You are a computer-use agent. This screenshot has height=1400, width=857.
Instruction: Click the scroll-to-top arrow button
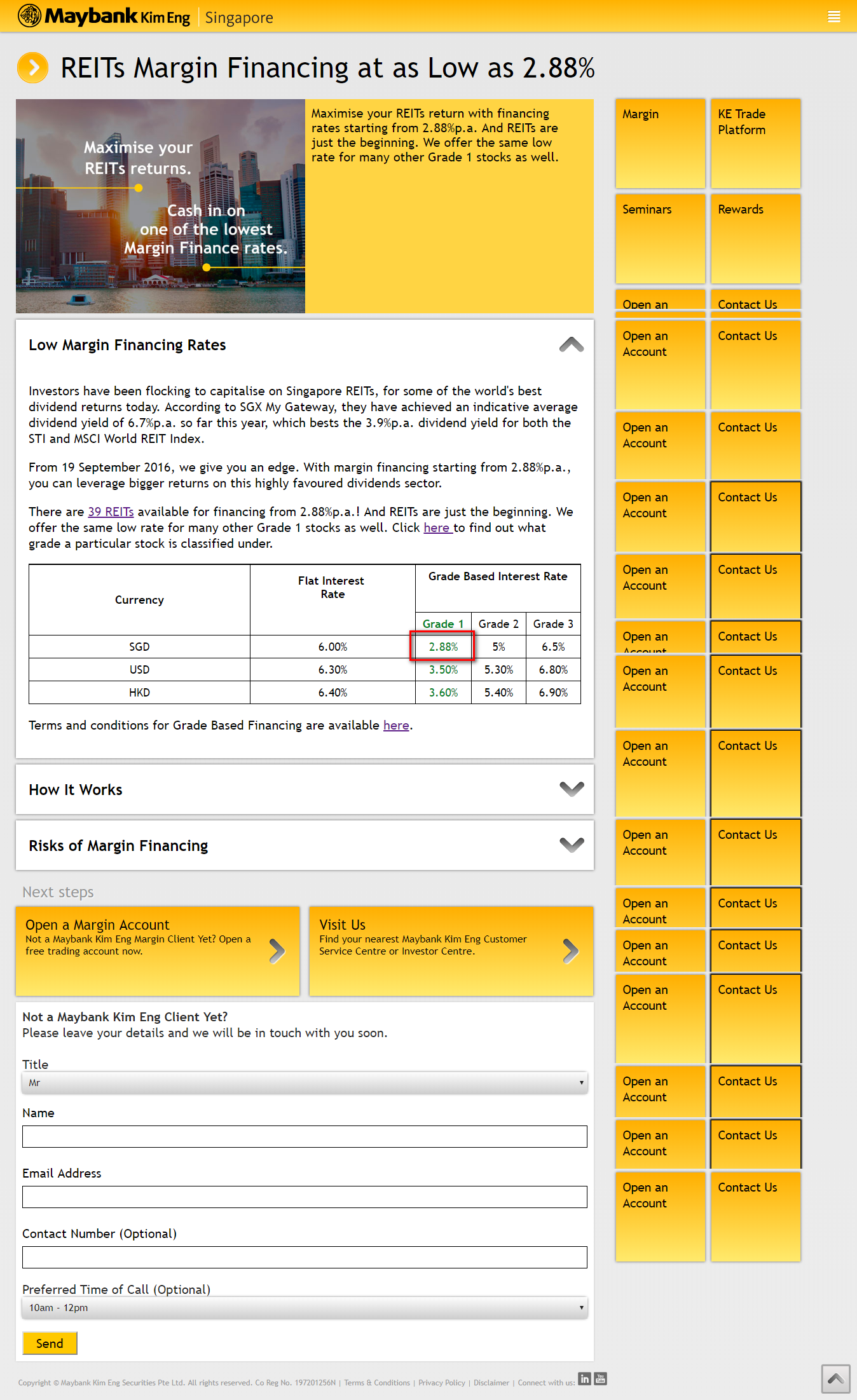(x=835, y=1378)
